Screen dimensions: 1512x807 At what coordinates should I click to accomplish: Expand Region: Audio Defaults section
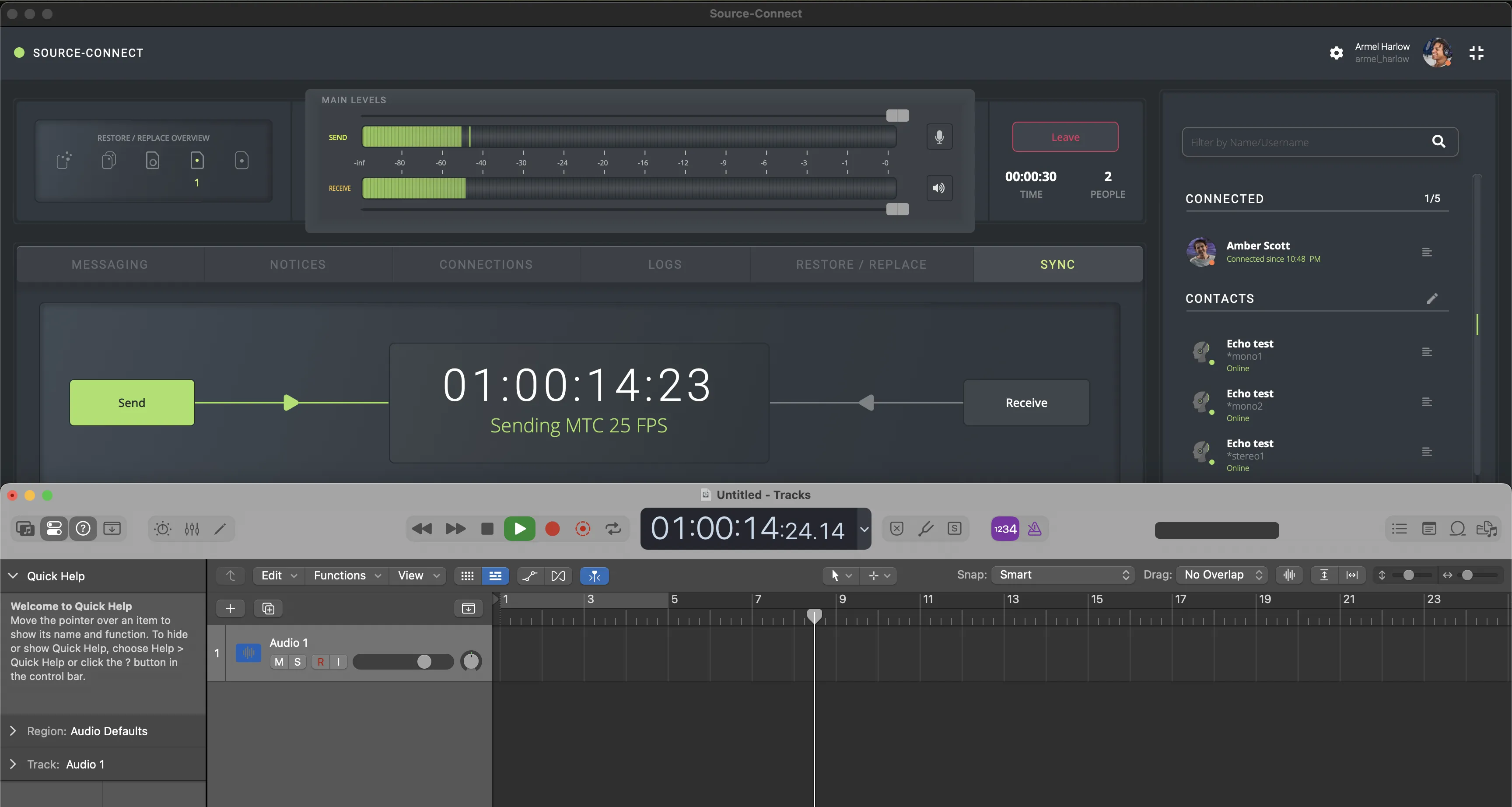click(13, 731)
